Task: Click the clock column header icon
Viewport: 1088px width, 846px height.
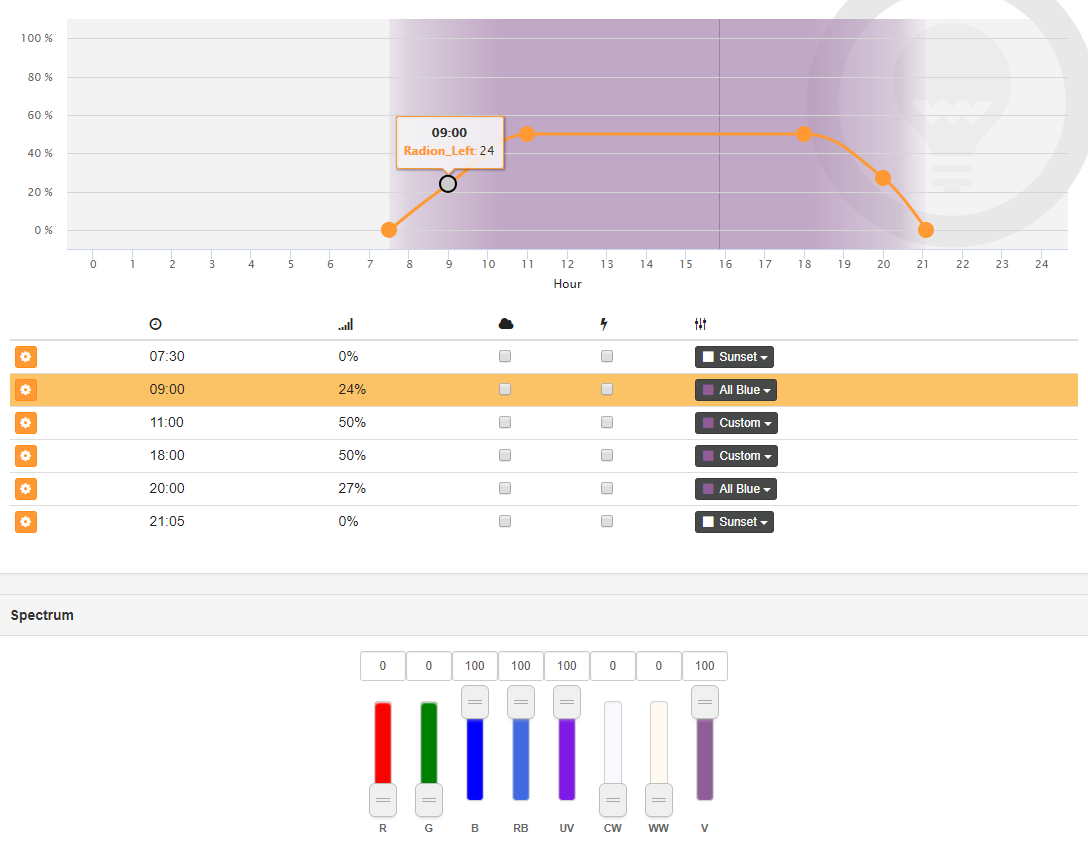Action: [155, 324]
